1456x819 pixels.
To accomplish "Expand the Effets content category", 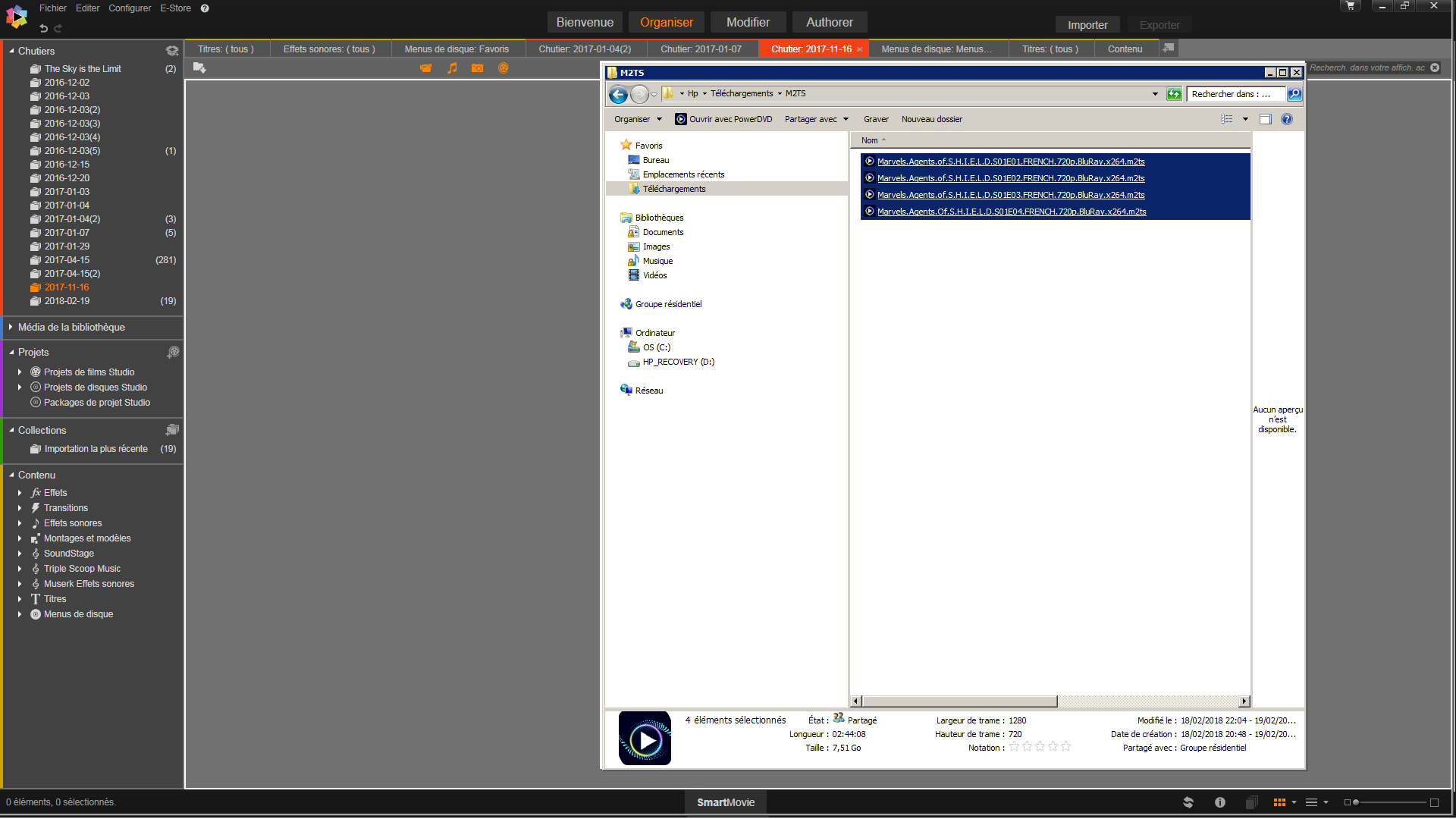I will click(20, 493).
